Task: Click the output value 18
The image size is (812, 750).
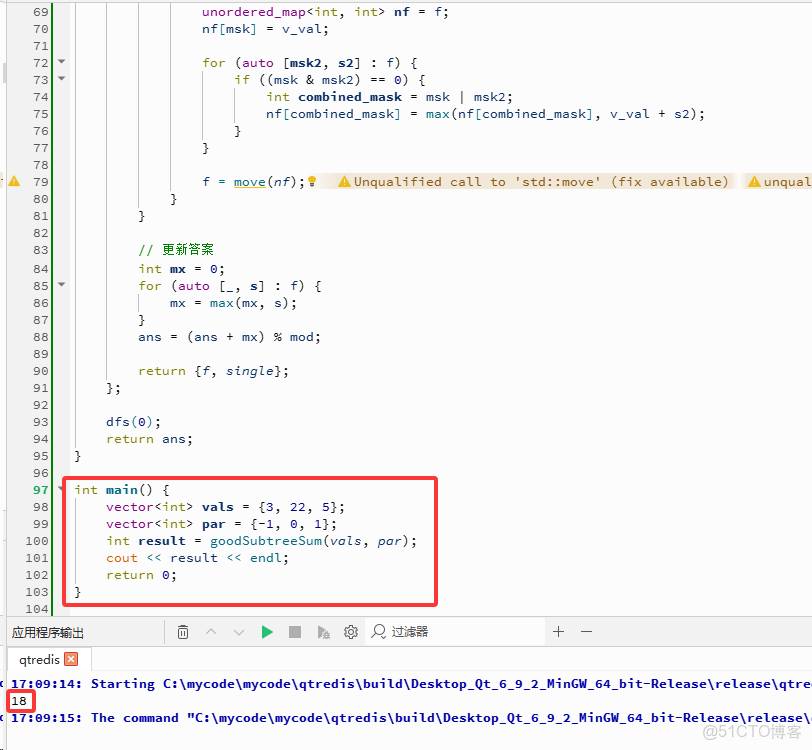Action: pos(19,701)
